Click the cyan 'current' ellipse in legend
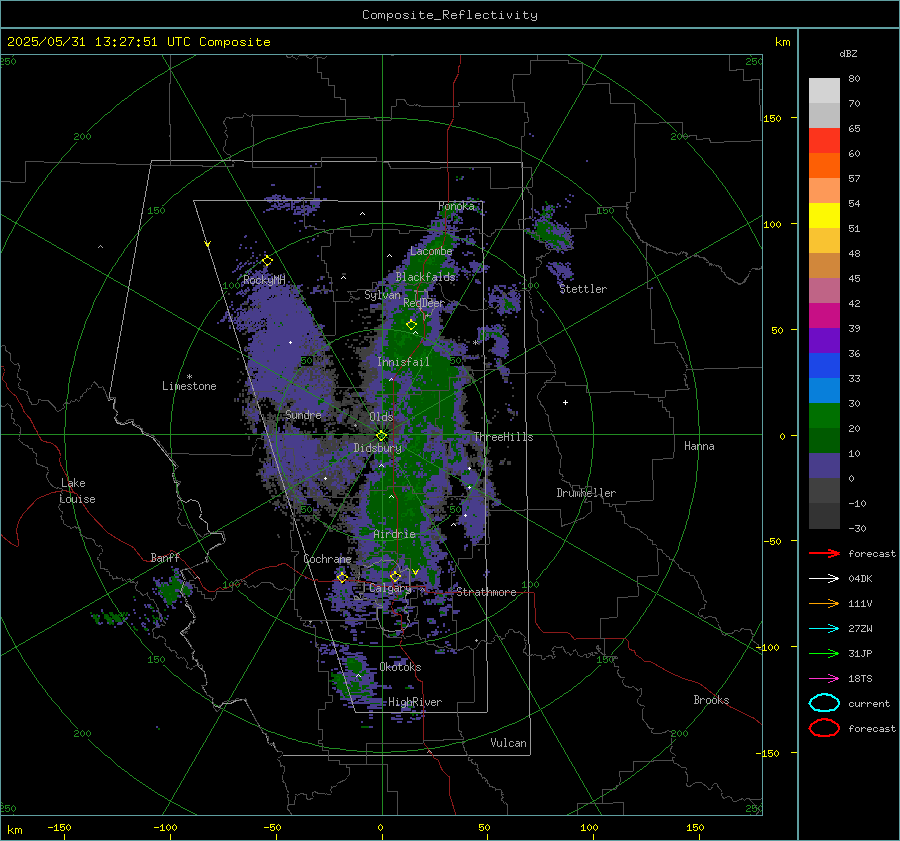 coord(824,703)
